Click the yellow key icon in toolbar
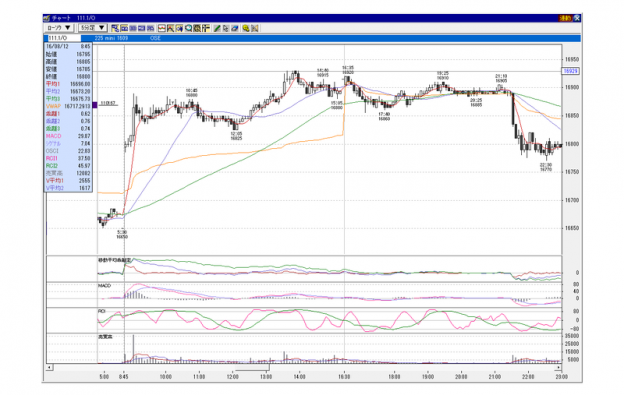The image size is (624, 395). (246, 28)
